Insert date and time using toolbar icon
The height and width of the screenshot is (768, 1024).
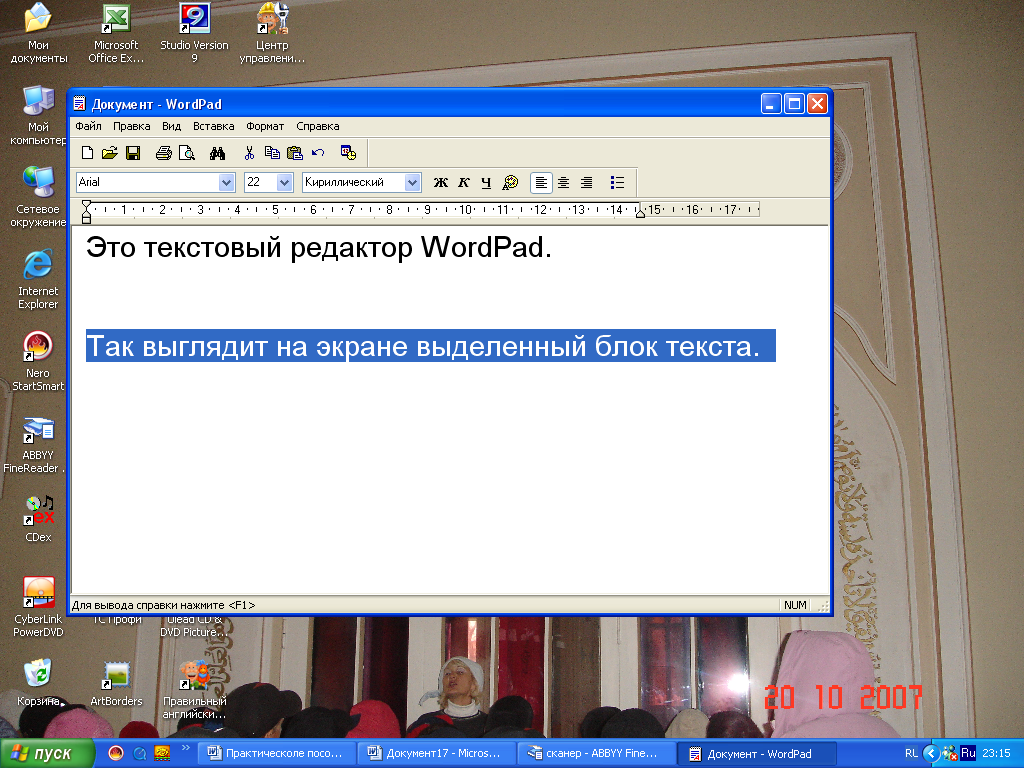(x=348, y=153)
